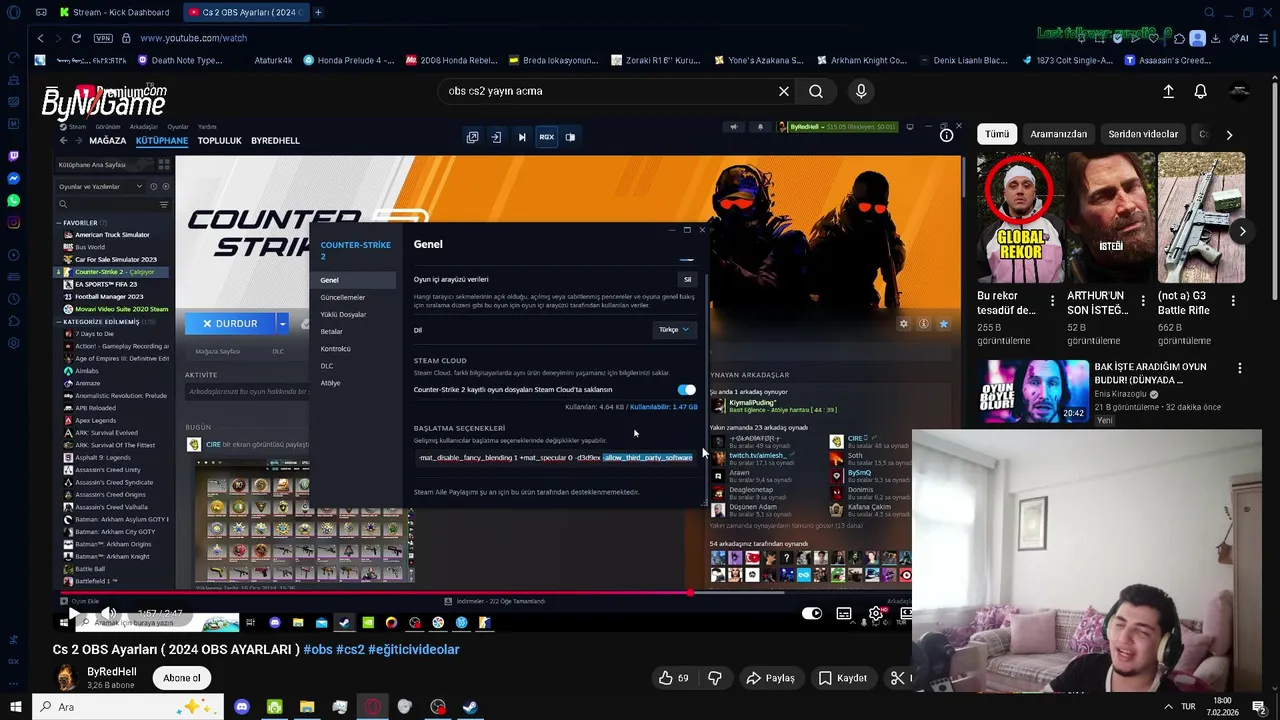Open the GLOBAL REKOR short thumbnail
Screen dimensions: 1280x720
click(1019, 217)
